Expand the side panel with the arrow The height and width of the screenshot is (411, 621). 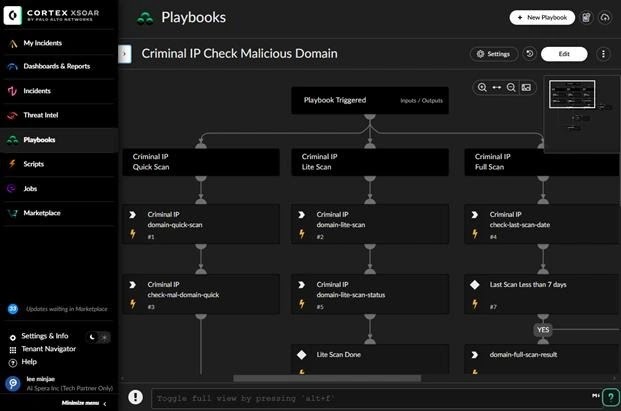pos(125,54)
